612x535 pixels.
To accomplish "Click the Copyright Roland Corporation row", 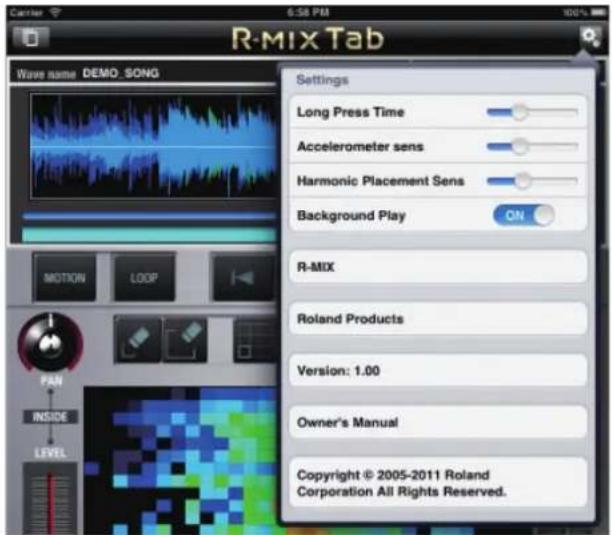I will pyautogui.click(x=438, y=483).
